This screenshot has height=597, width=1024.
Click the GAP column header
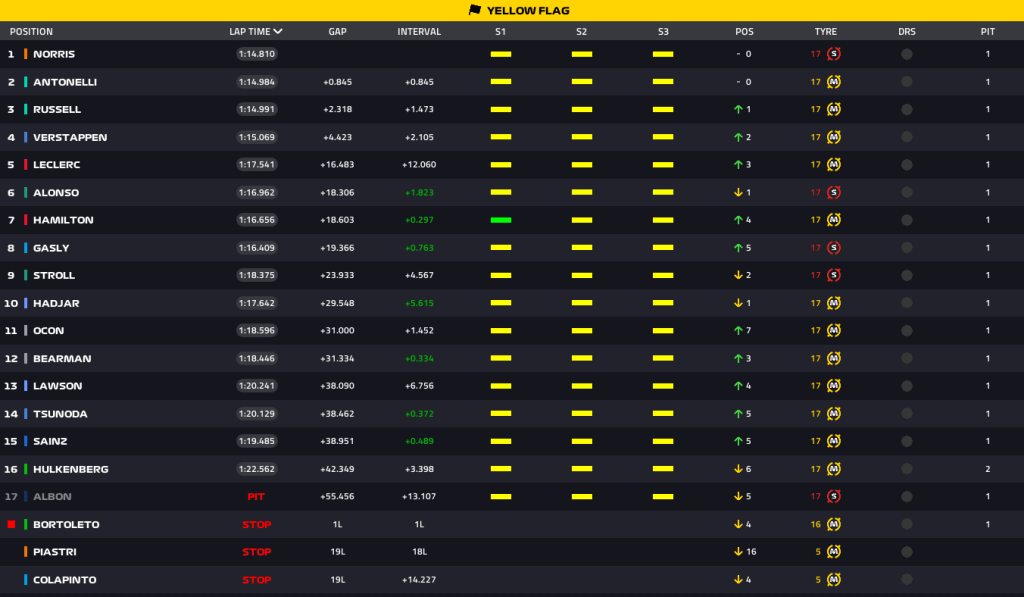pos(338,31)
